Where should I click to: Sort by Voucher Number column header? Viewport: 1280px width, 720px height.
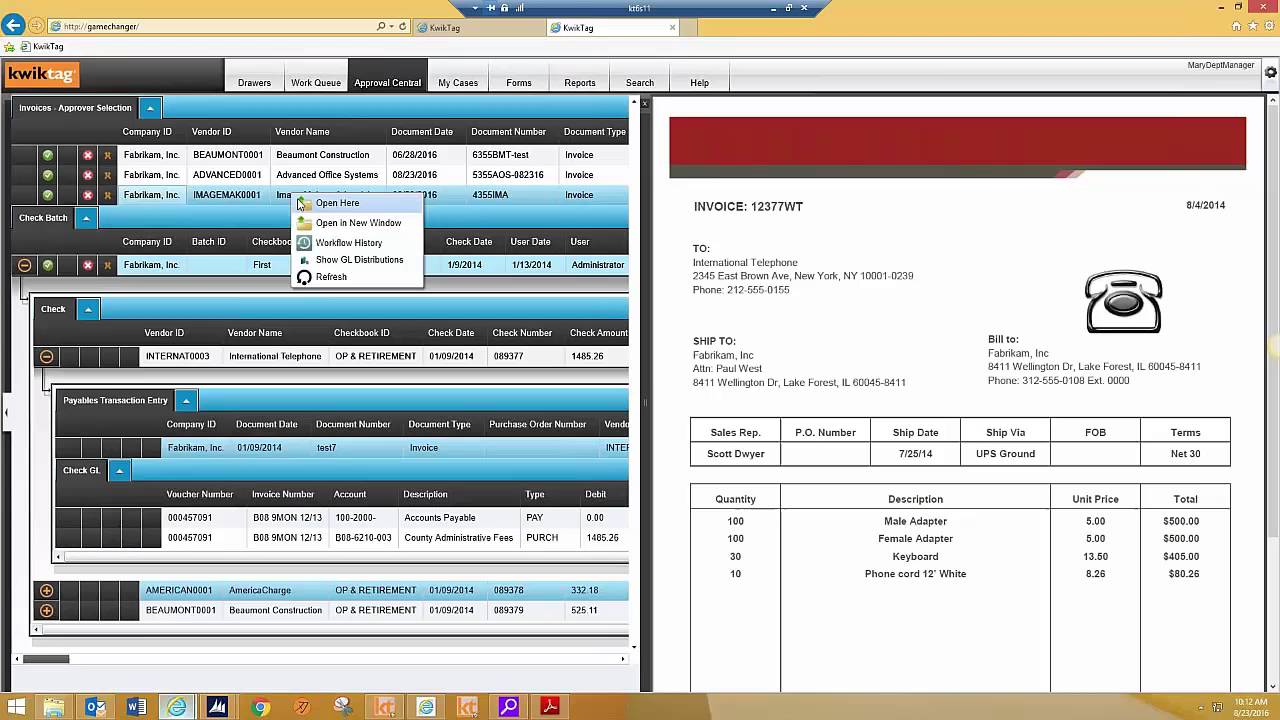coord(200,494)
